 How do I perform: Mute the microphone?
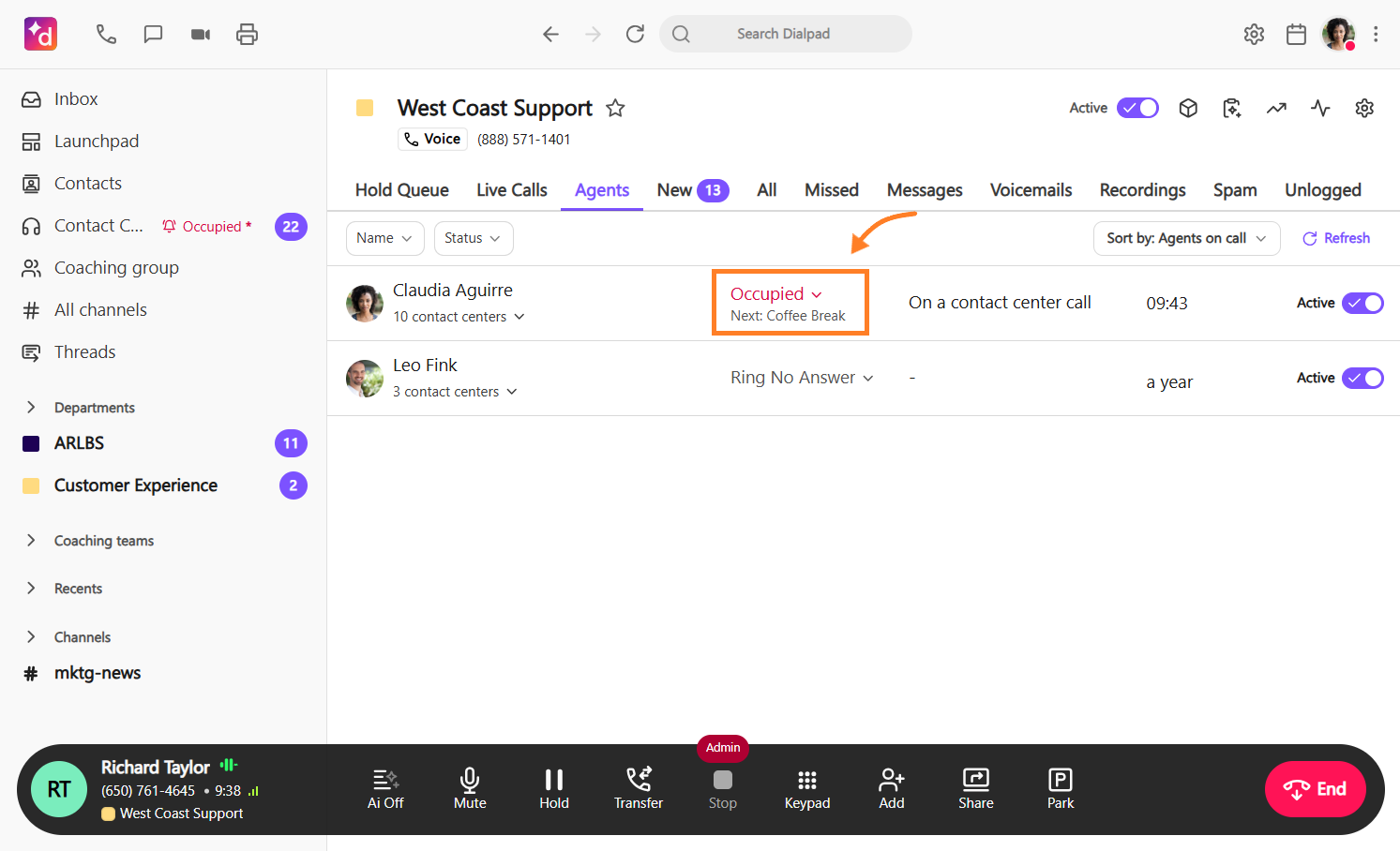click(x=470, y=789)
